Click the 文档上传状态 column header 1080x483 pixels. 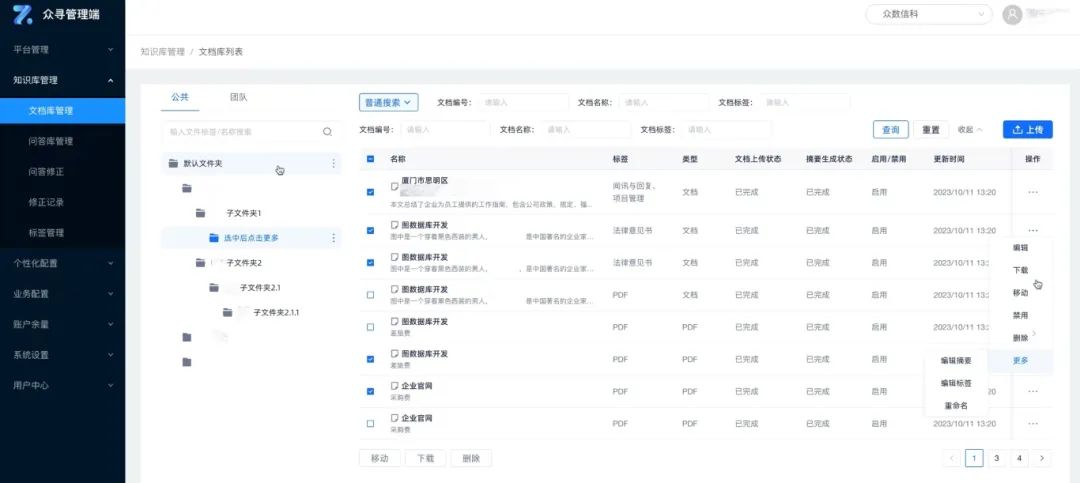[x=758, y=158]
